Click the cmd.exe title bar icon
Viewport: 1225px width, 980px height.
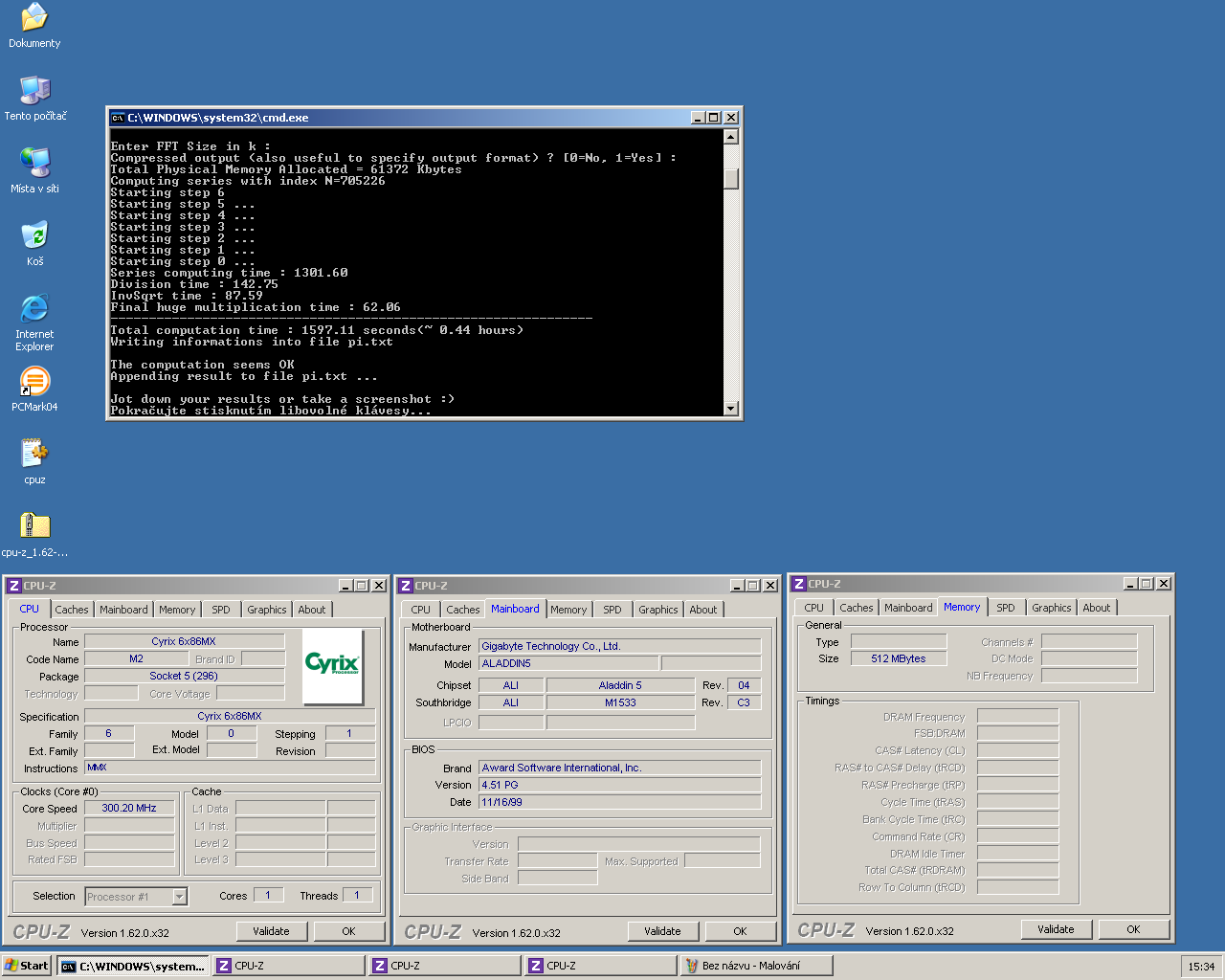tap(118, 118)
